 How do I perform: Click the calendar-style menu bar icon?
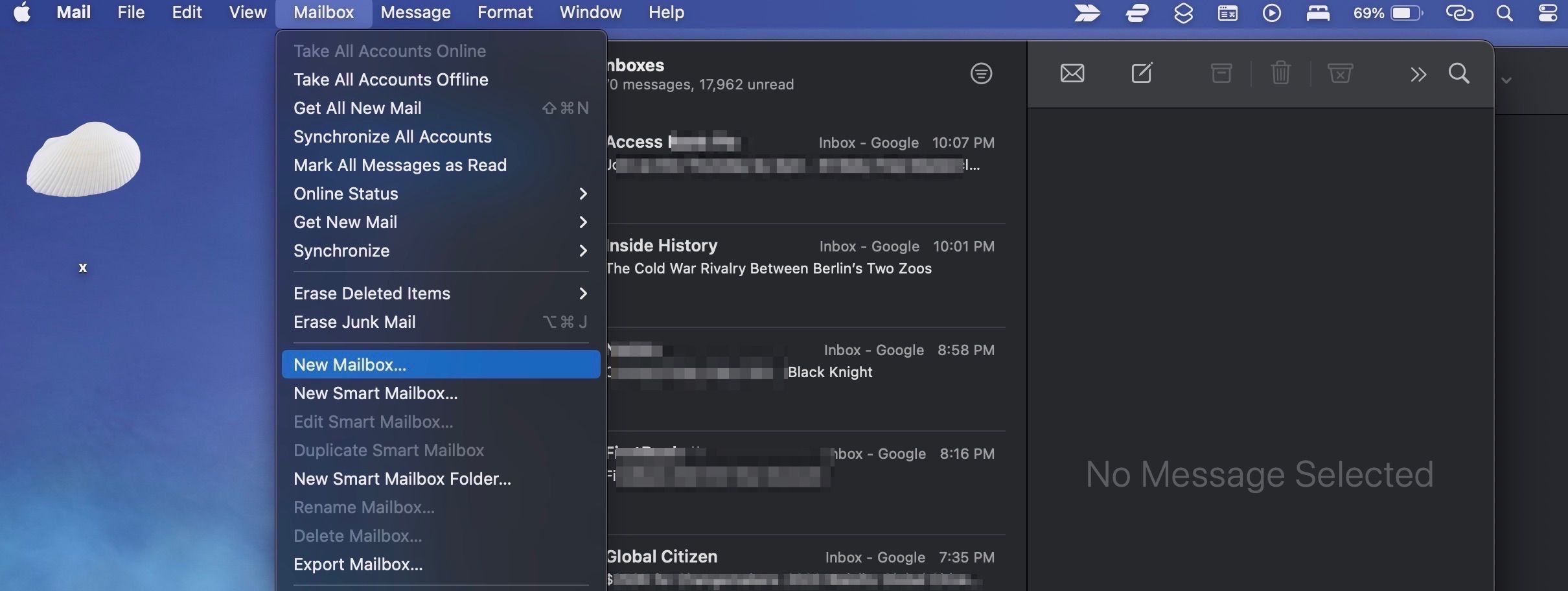(1227, 13)
